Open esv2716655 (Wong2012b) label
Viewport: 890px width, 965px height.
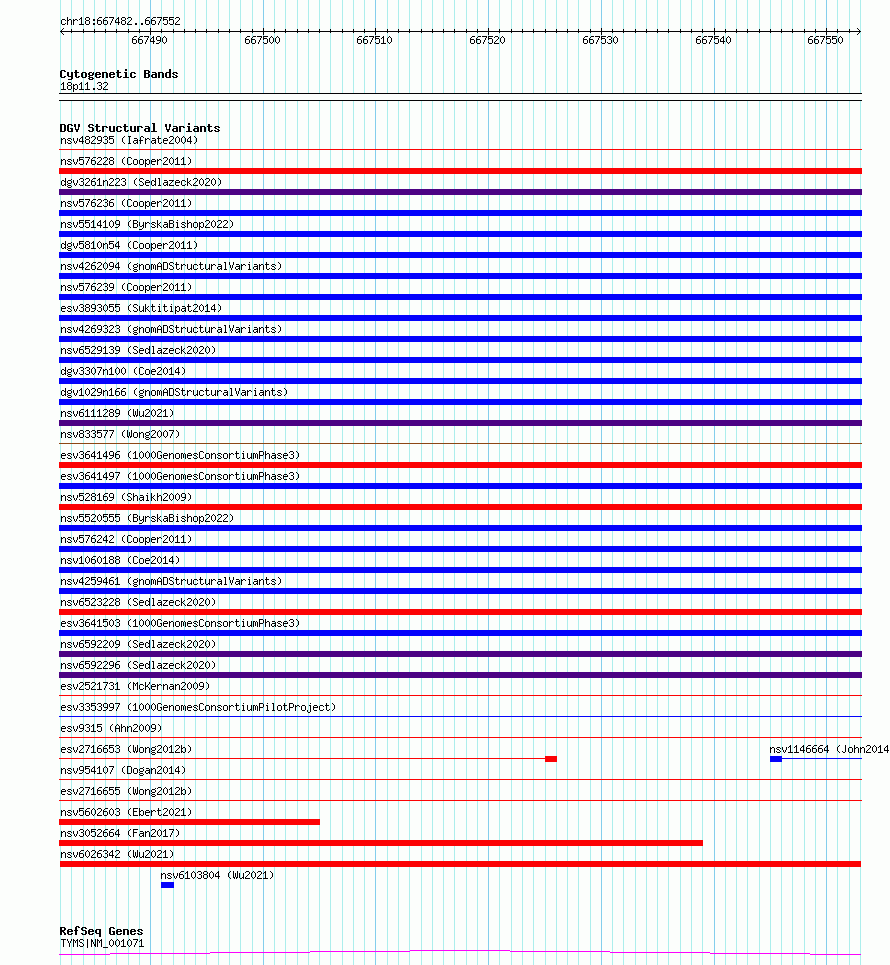point(126,791)
